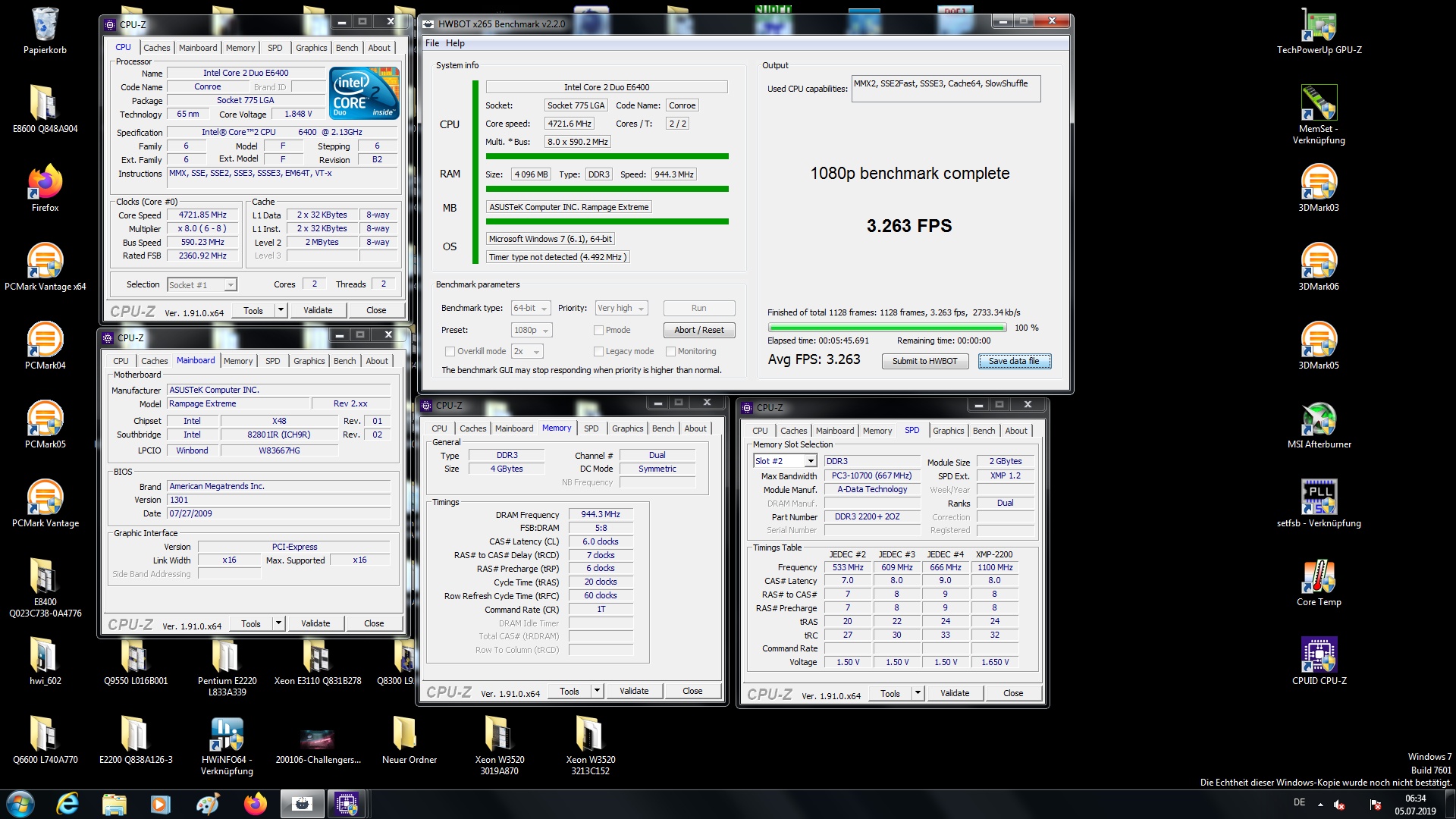Launch Core Temp desktop icon

pos(1319,582)
